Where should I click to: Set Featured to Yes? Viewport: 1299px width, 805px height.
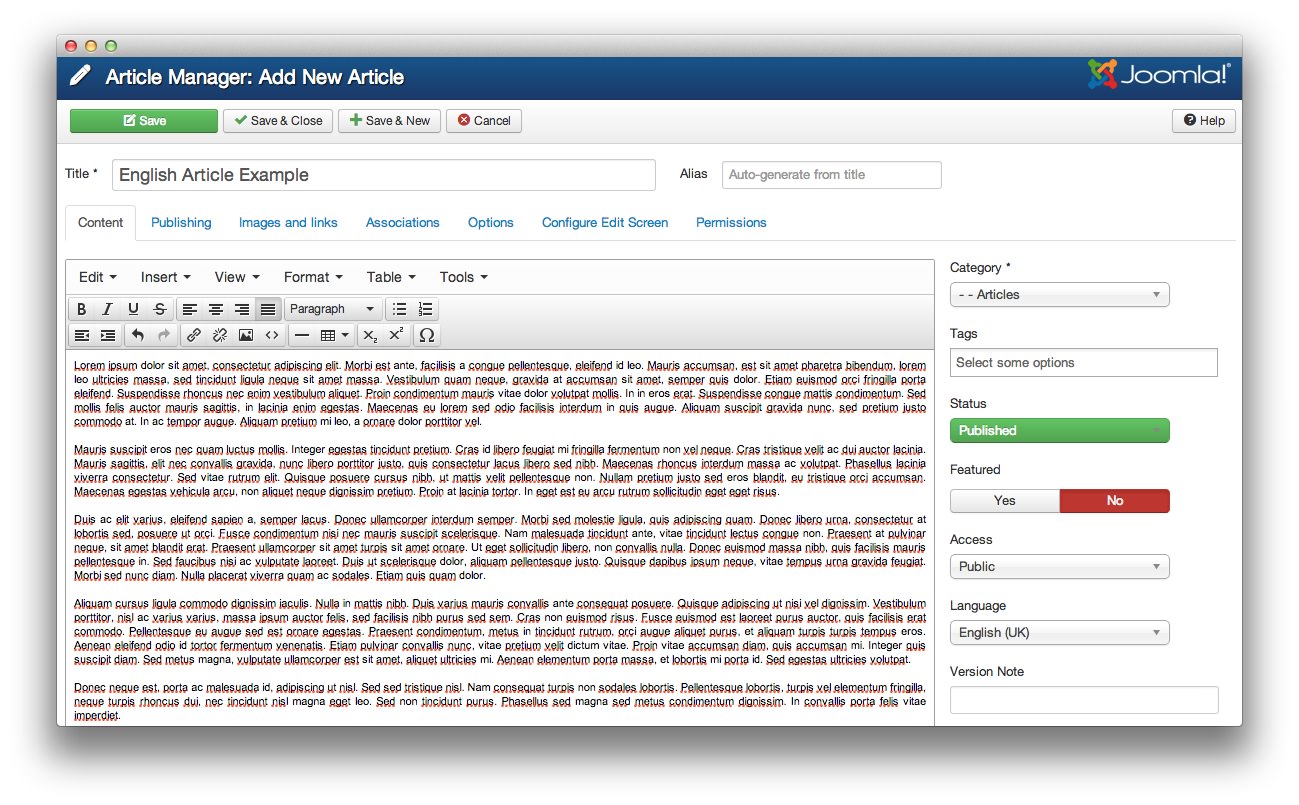1004,501
